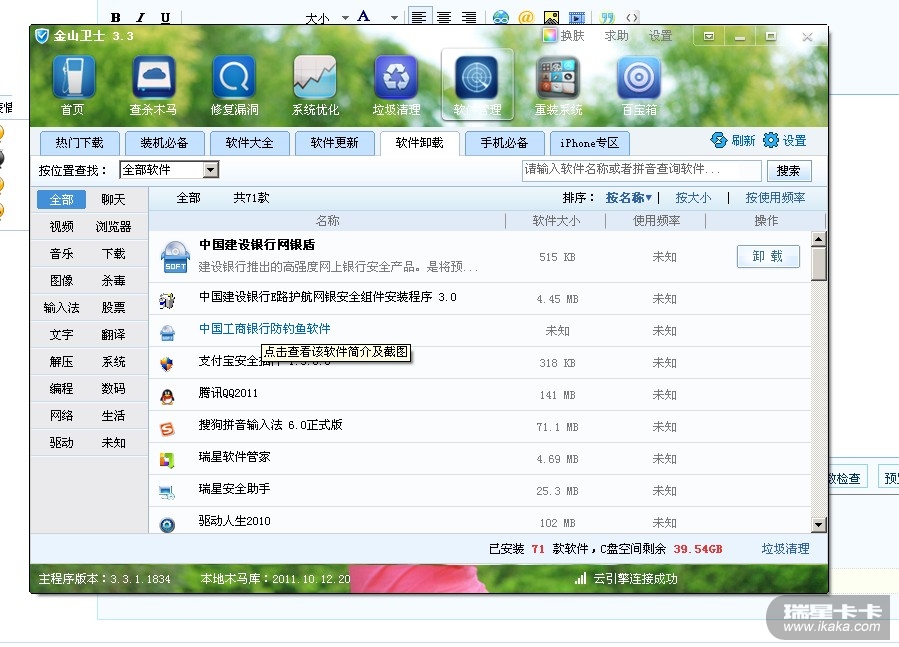Open the font color dropdown arrow in the editor

coord(394,18)
